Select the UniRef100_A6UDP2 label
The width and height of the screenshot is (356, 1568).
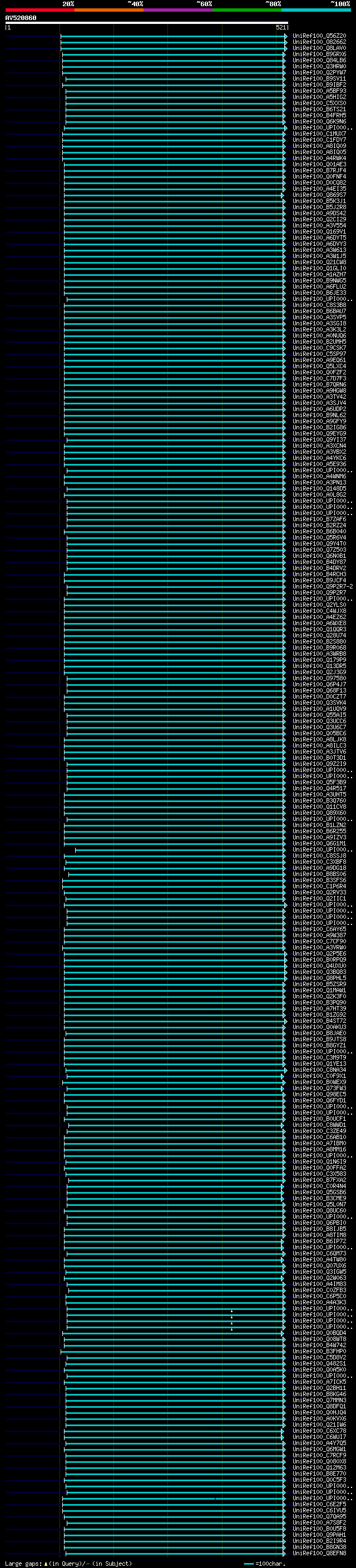point(319,409)
